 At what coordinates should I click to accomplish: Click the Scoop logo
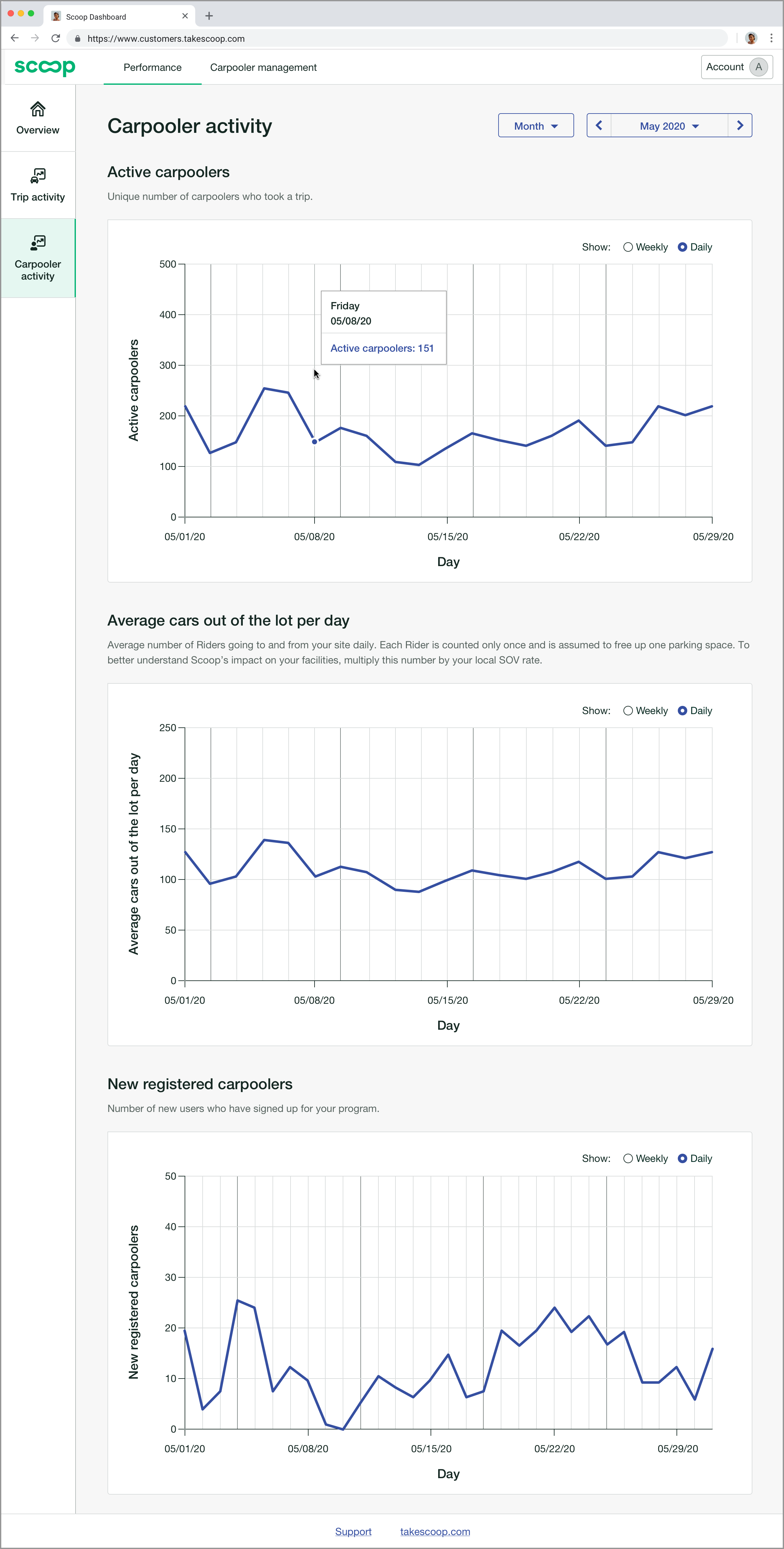[45, 67]
